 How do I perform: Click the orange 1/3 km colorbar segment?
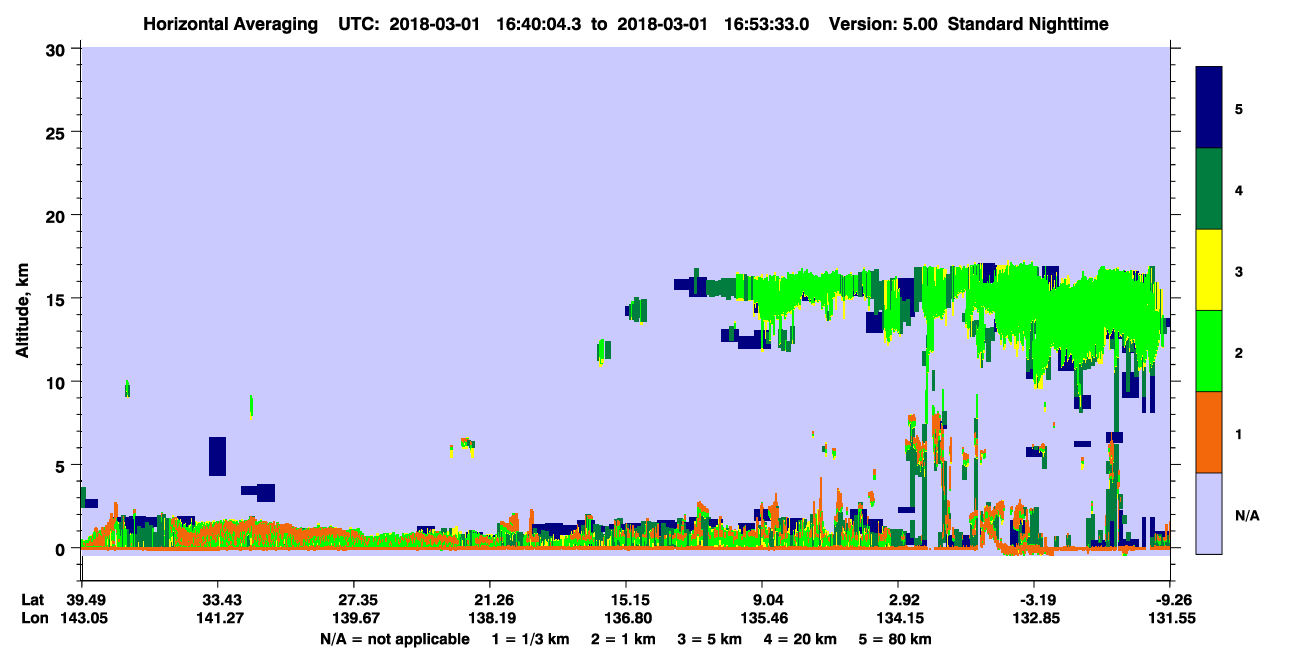pos(1209,432)
